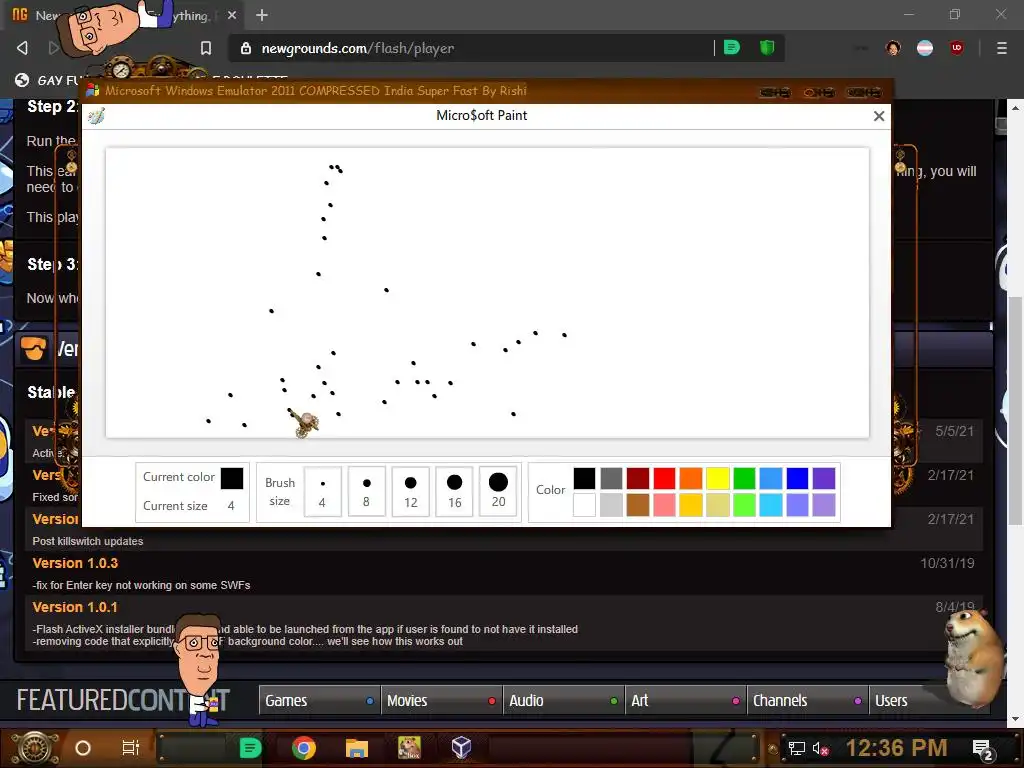
Task: Close the current Newgrounds tab
Action: (x=232, y=15)
